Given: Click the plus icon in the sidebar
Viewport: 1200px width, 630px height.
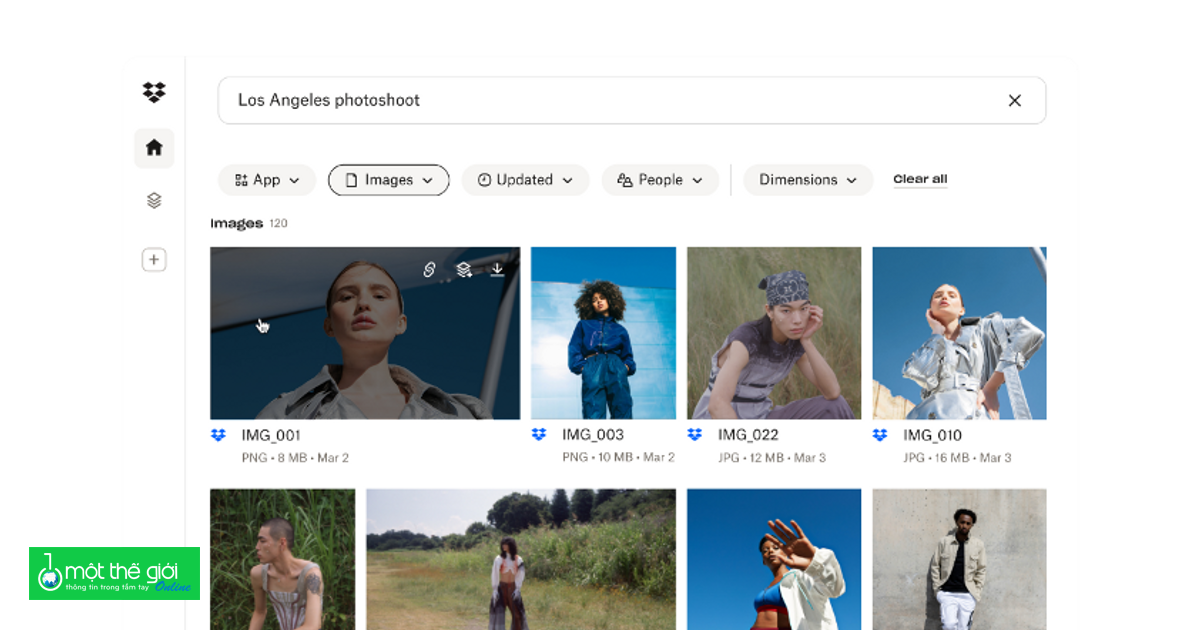Looking at the screenshot, I should click(154, 261).
